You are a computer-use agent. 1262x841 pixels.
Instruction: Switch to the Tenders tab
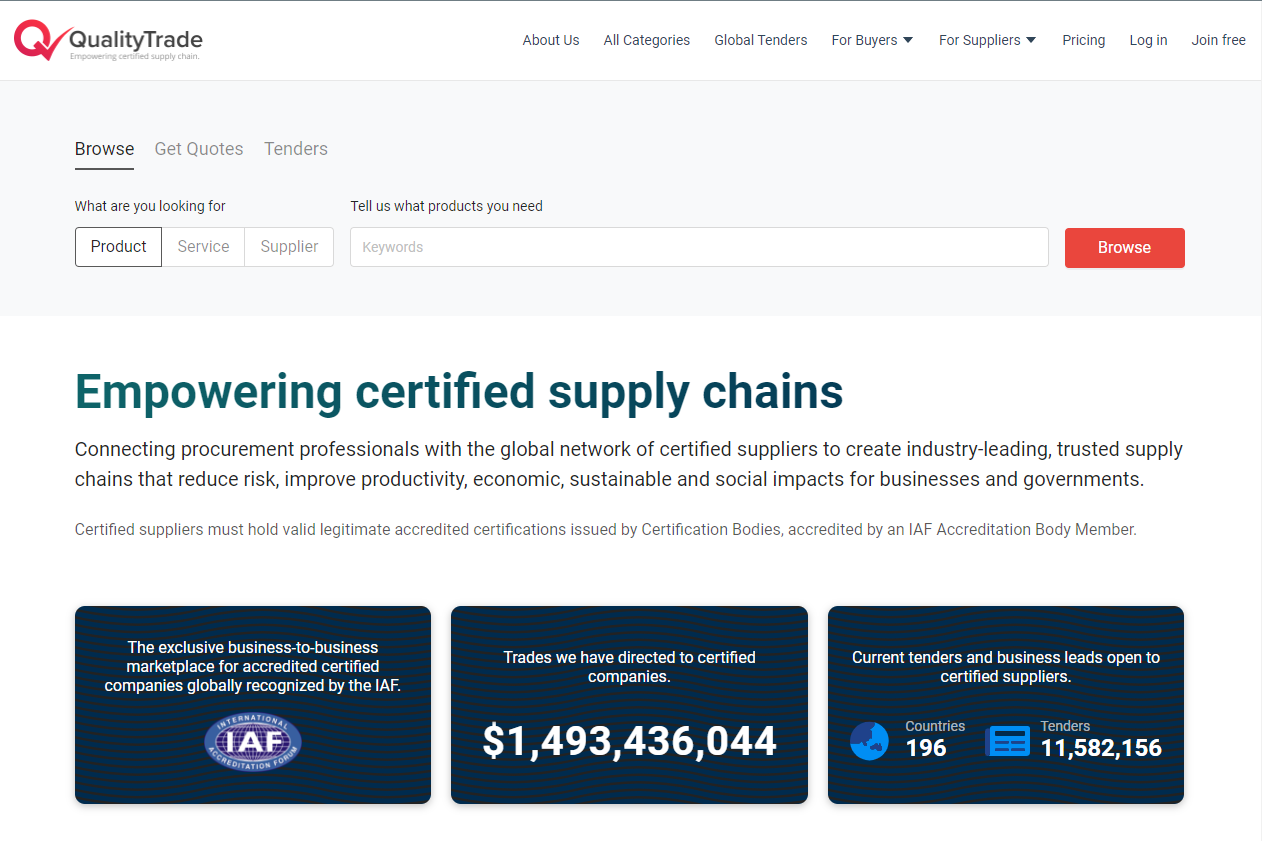(x=296, y=149)
